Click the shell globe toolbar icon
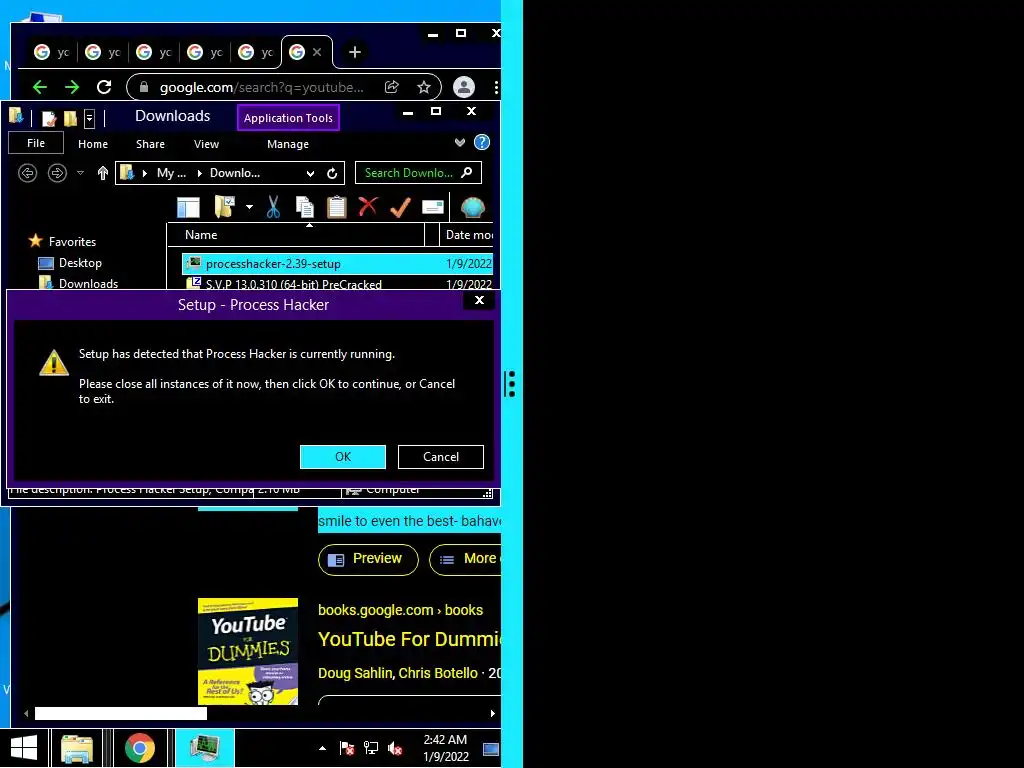Screen dimensions: 1024x768 472,208
